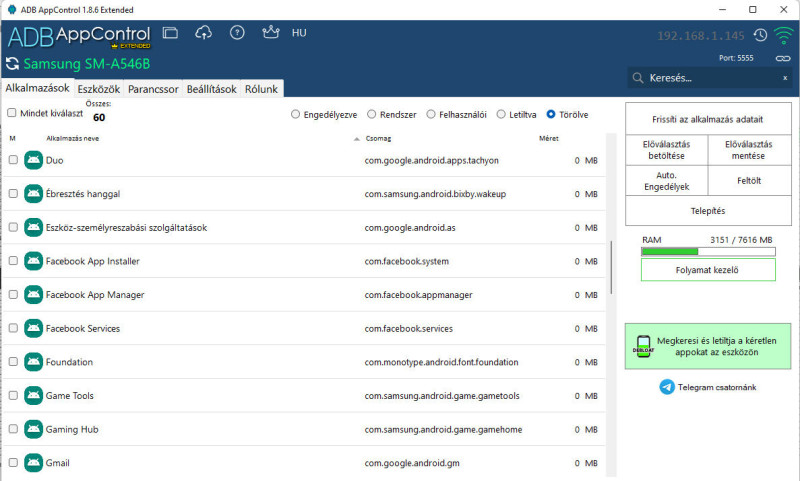Check the Ébresztés hanggal row checkbox

(13, 194)
